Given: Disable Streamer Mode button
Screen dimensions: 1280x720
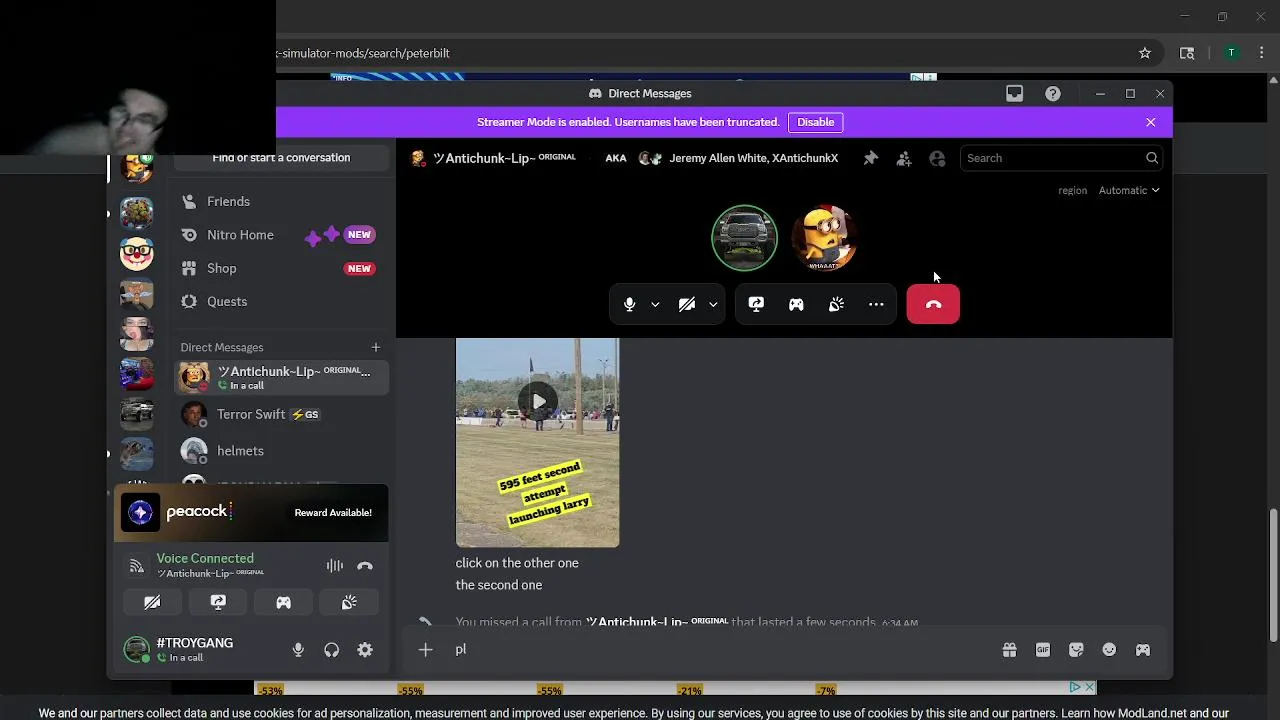Looking at the screenshot, I should click(815, 122).
